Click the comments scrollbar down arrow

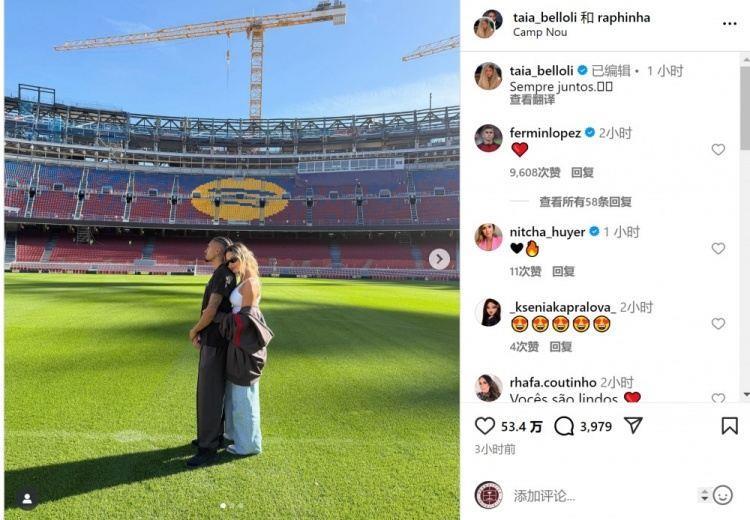pyautogui.click(x=746, y=395)
